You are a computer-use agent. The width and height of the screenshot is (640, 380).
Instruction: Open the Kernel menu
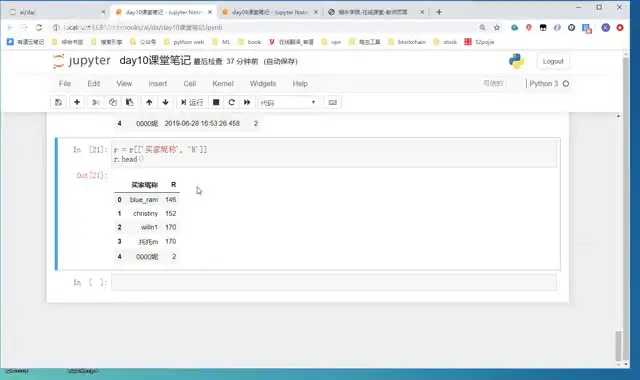[x=223, y=84]
